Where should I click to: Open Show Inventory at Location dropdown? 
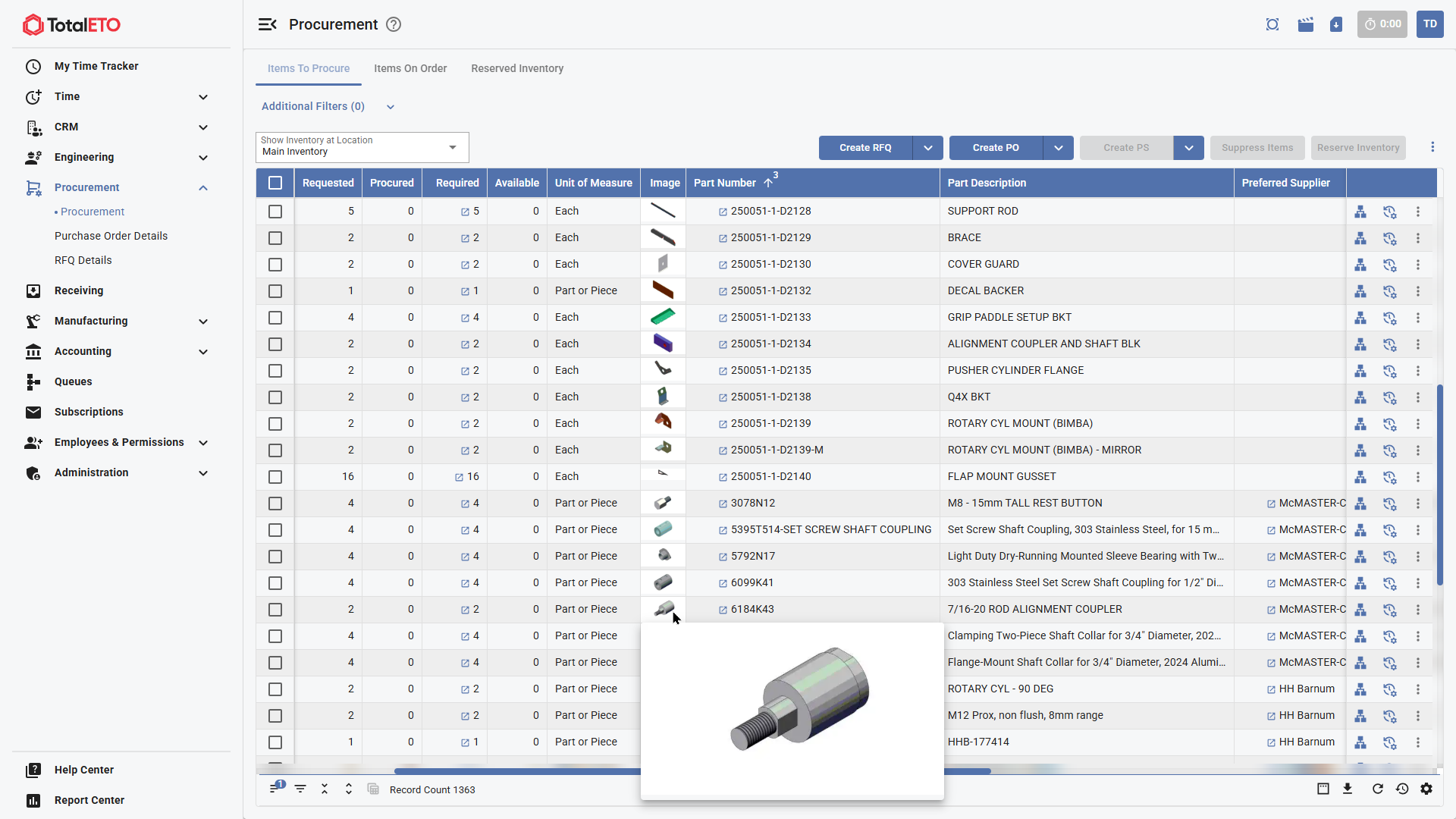click(453, 147)
